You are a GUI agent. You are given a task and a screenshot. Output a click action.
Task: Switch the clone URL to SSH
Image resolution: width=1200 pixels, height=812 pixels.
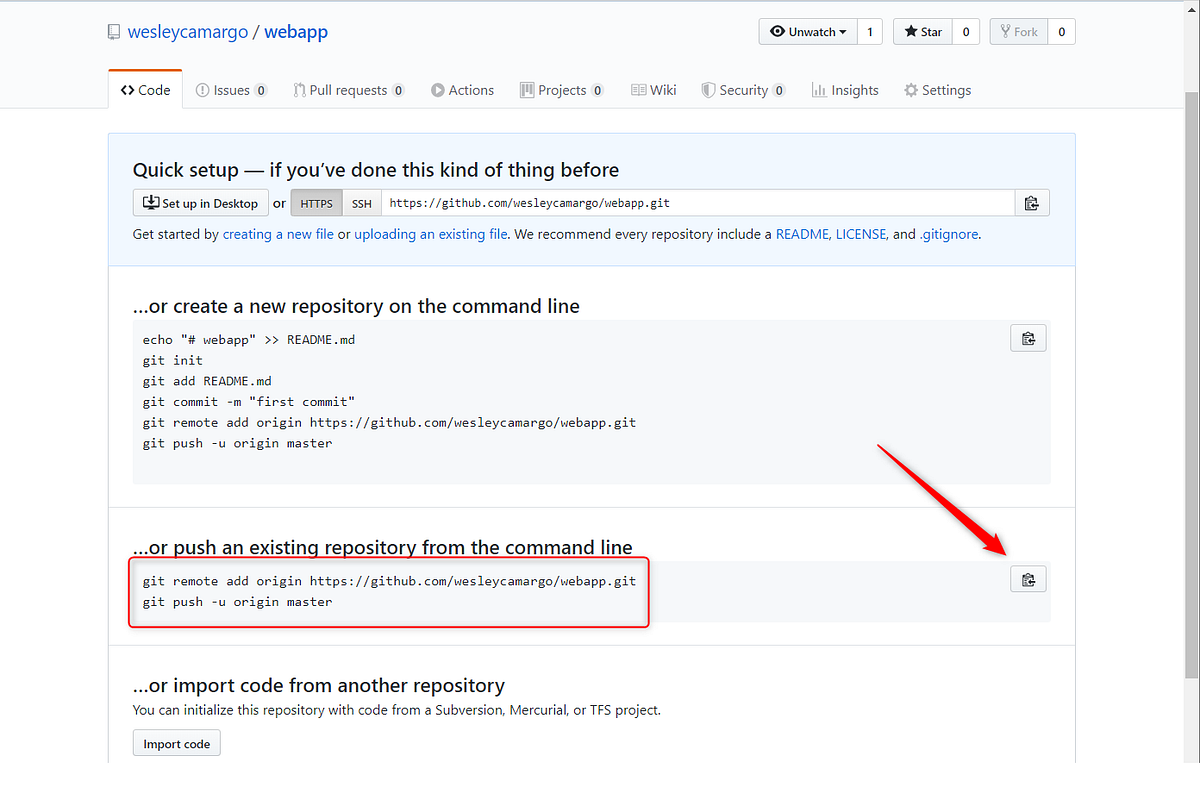[361, 202]
